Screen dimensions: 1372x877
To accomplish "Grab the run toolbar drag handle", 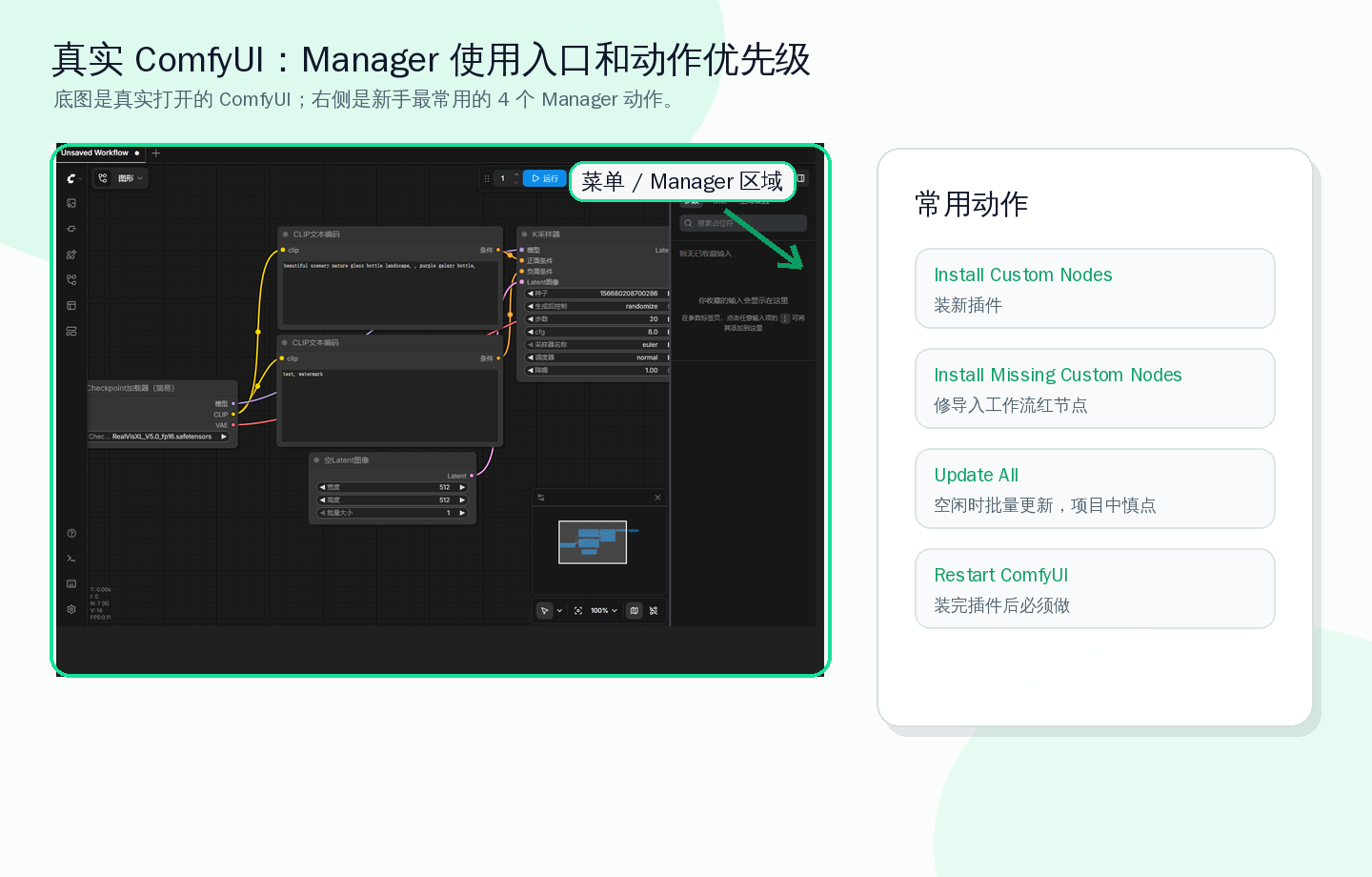I will [x=487, y=178].
